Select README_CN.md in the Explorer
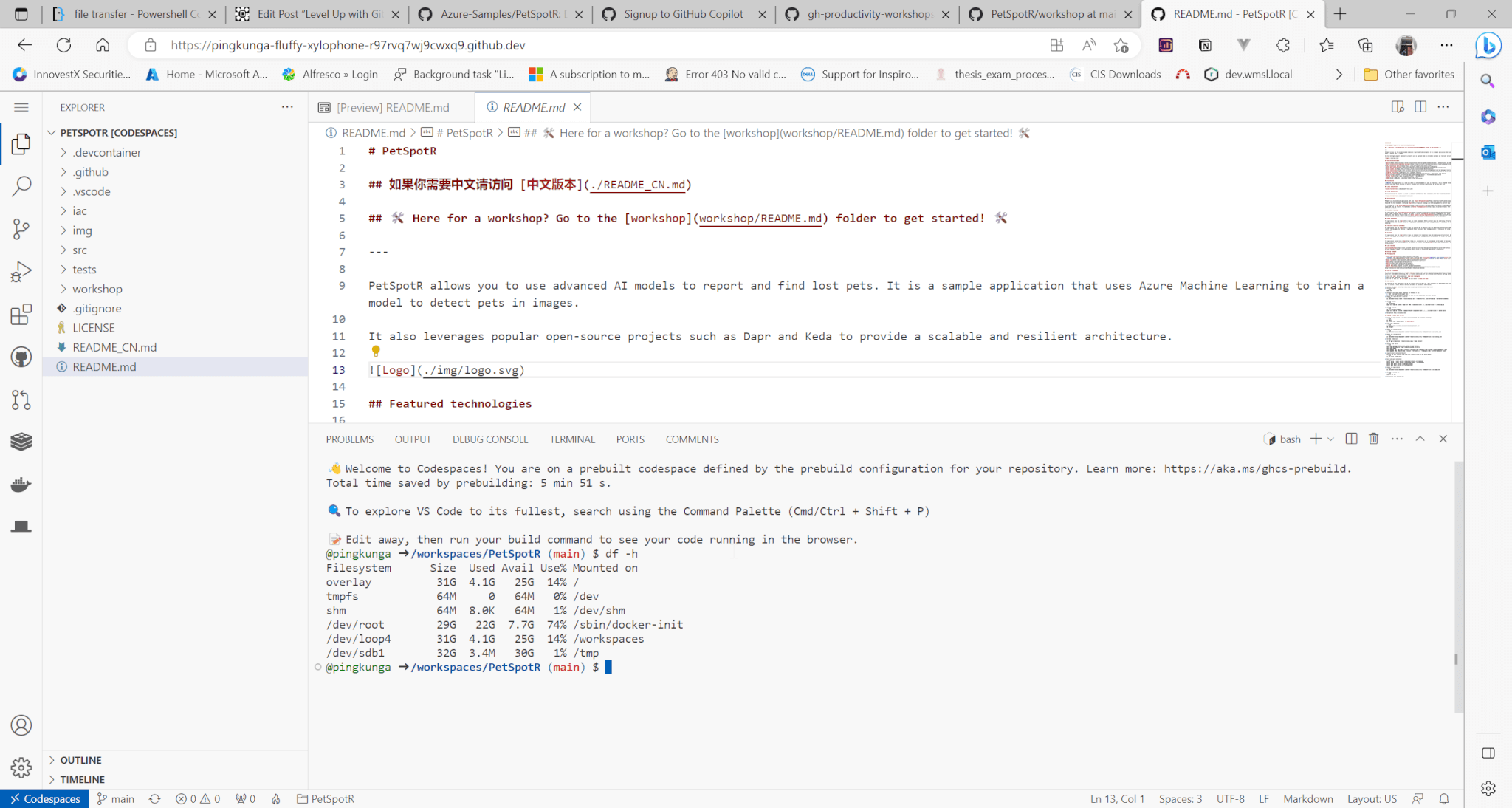 [x=114, y=346]
